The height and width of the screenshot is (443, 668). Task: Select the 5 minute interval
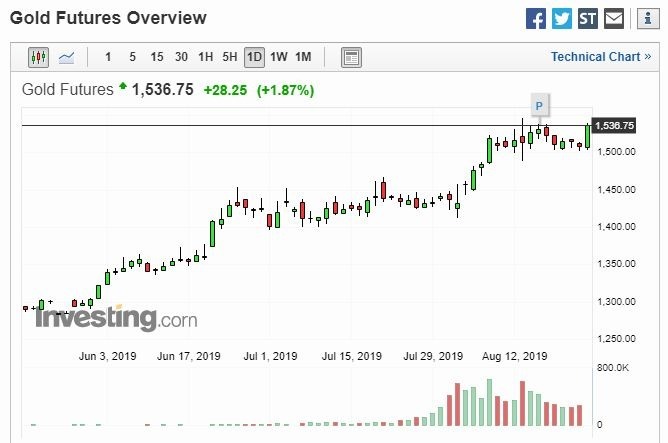(132, 57)
